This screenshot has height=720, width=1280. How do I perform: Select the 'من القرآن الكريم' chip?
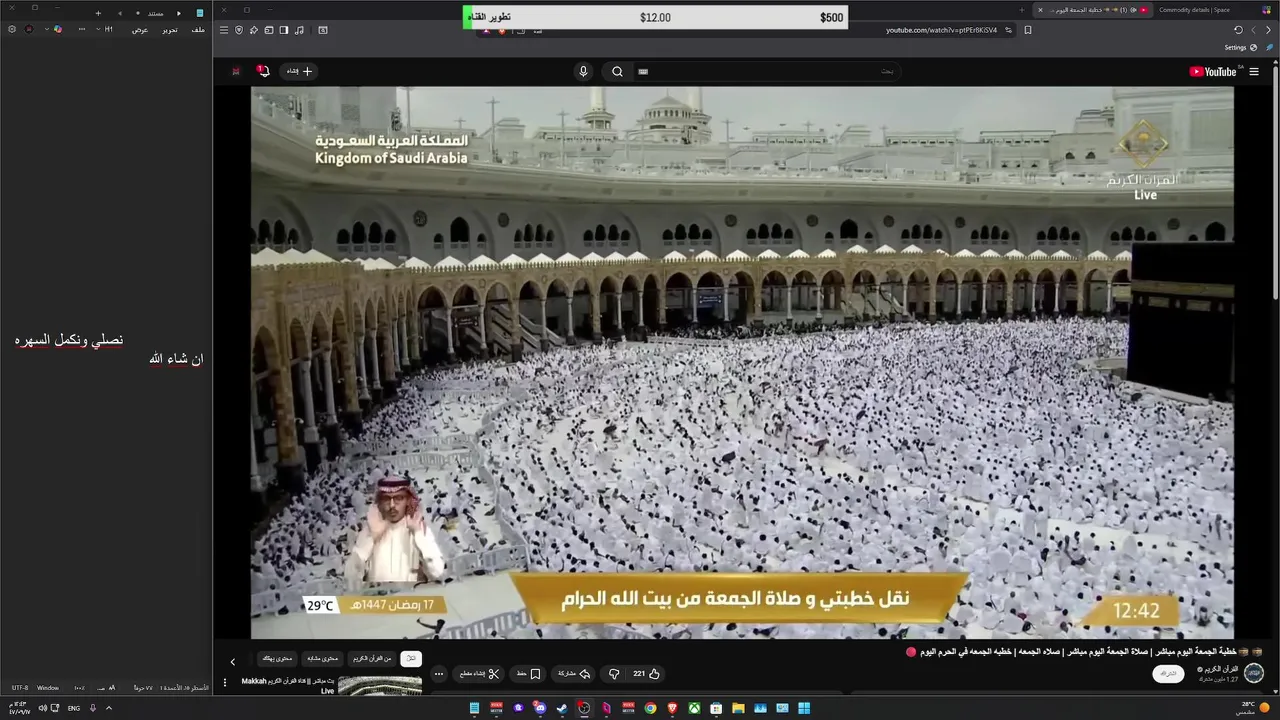(372, 659)
